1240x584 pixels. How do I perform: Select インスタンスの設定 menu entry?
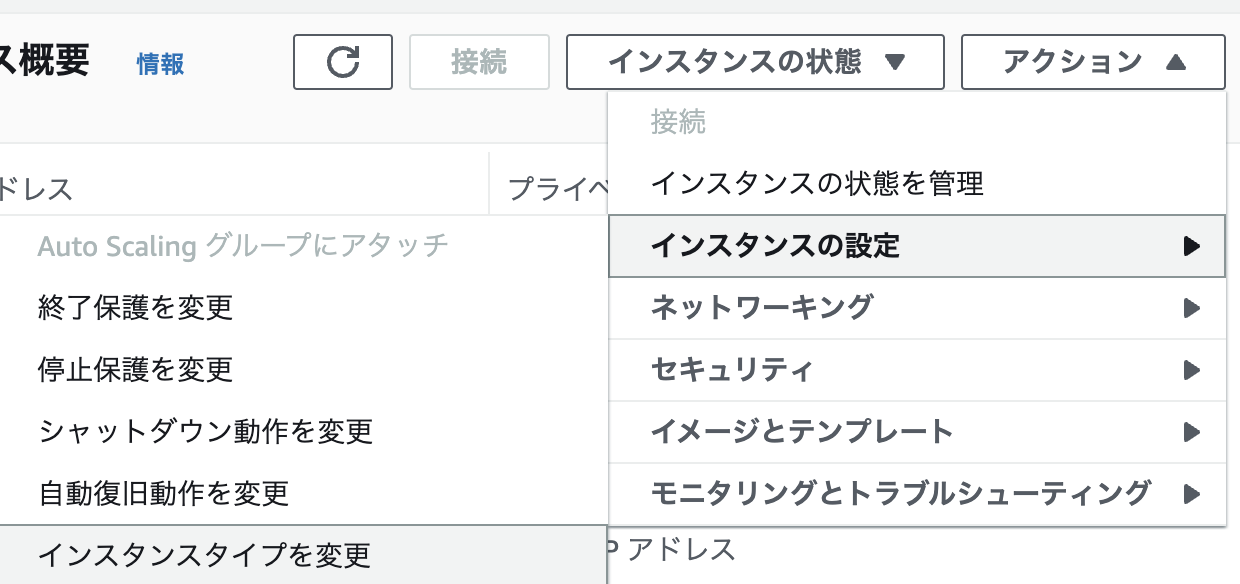pos(780,246)
